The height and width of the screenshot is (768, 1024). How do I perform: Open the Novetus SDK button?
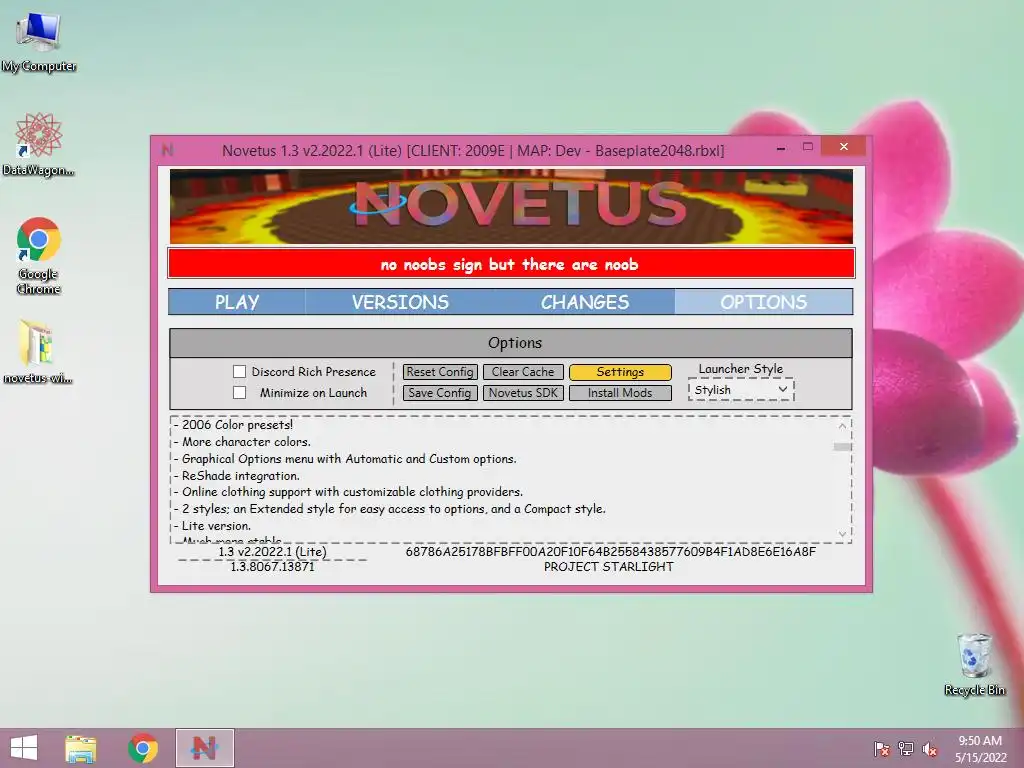click(x=523, y=392)
